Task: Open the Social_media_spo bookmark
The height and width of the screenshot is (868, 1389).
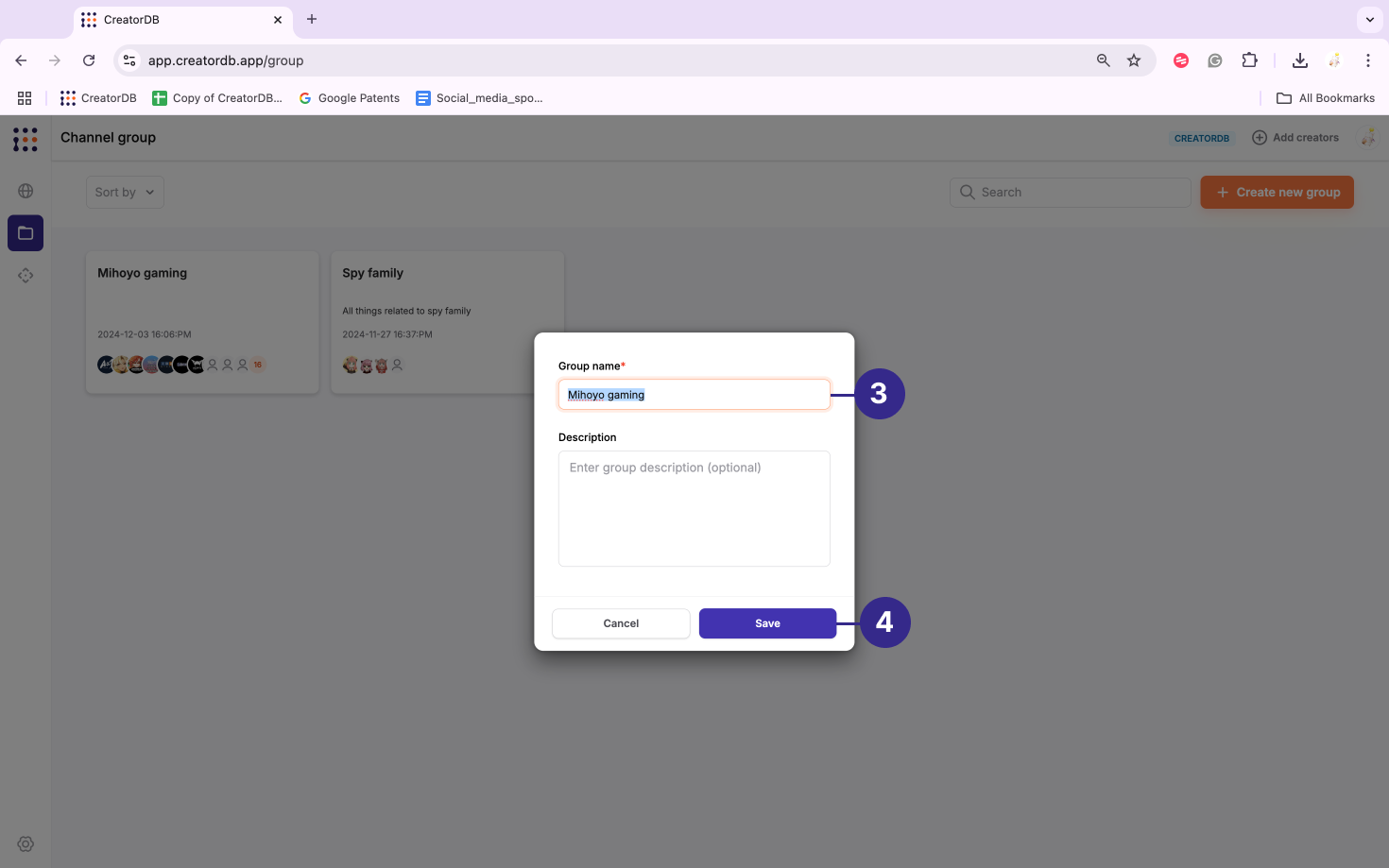Action: coord(479,98)
